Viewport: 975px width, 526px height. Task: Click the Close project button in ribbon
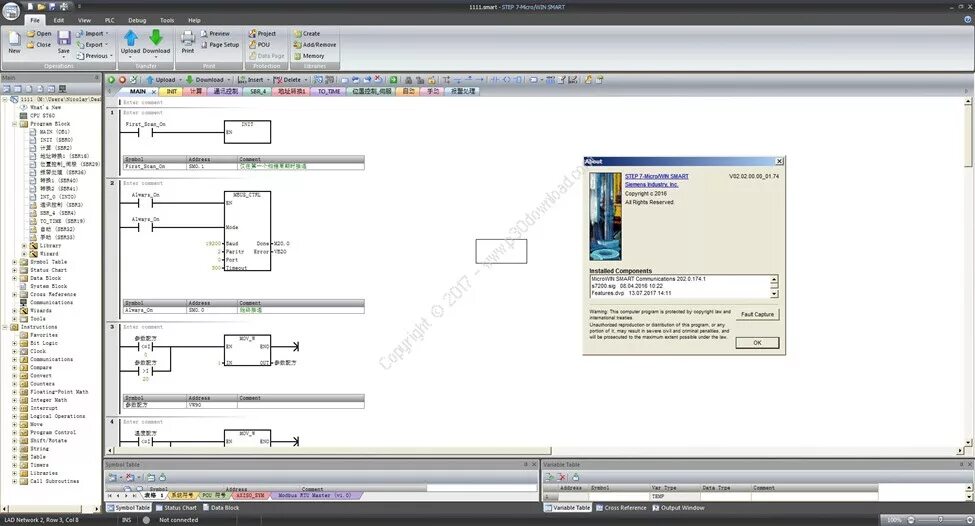pyautogui.click(x=39, y=45)
